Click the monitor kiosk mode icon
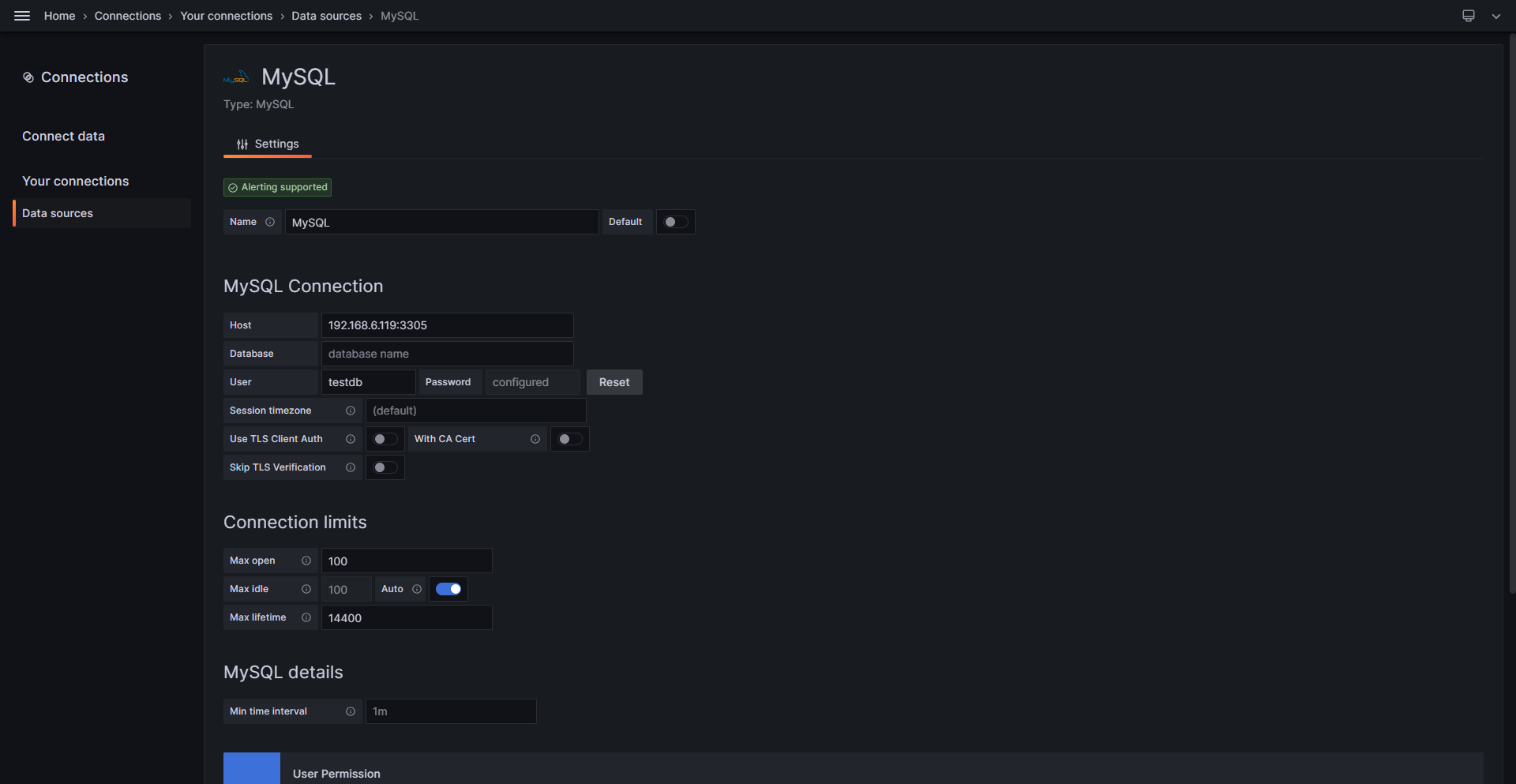This screenshot has height=784, width=1516. point(1469,16)
